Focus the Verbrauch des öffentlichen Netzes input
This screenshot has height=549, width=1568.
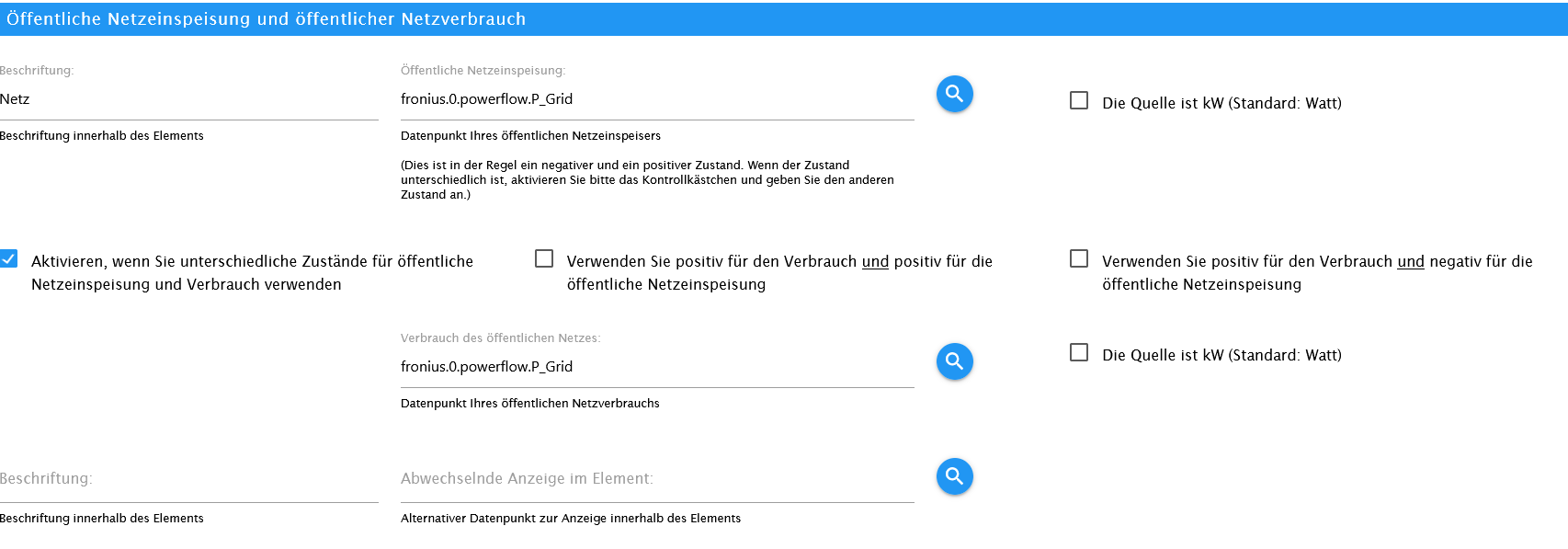656,367
